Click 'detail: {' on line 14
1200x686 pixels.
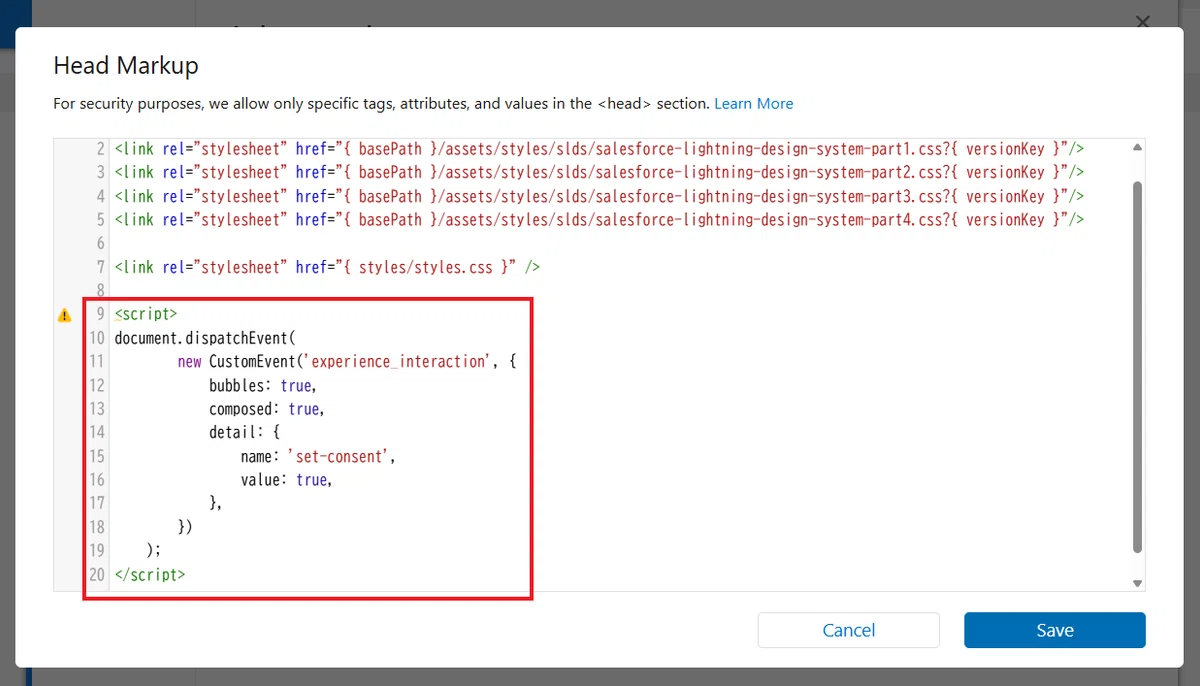coord(245,432)
